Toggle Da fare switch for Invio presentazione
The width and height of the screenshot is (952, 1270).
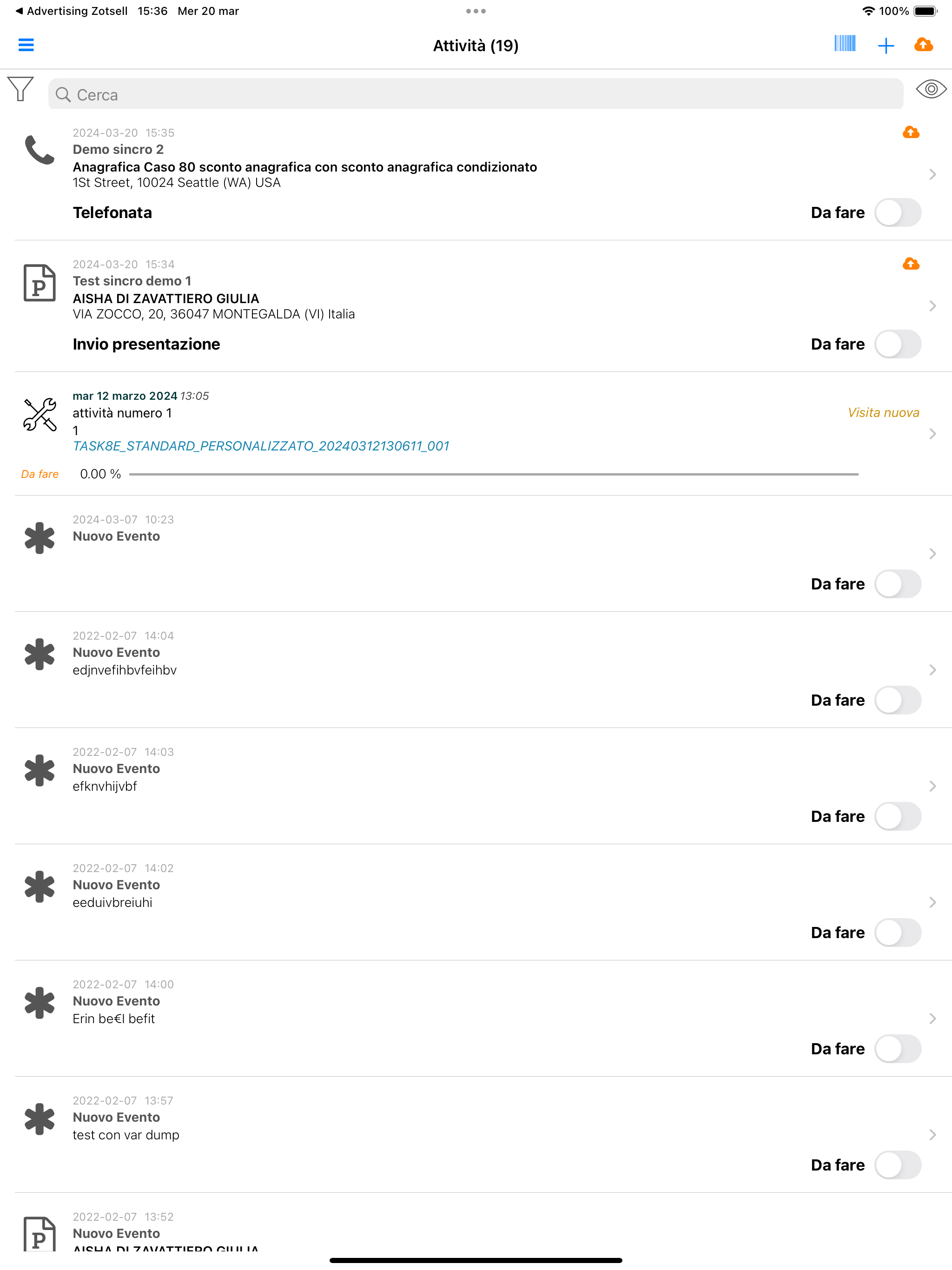898,344
